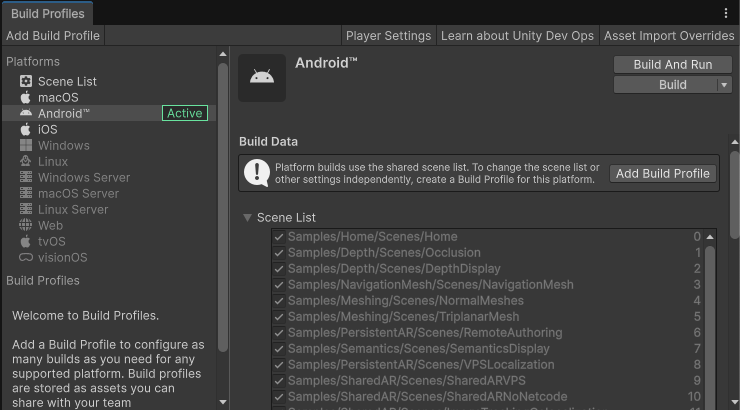This screenshot has width=740, height=410.
Task: Select the Android platform row
Action: [x=109, y=113]
